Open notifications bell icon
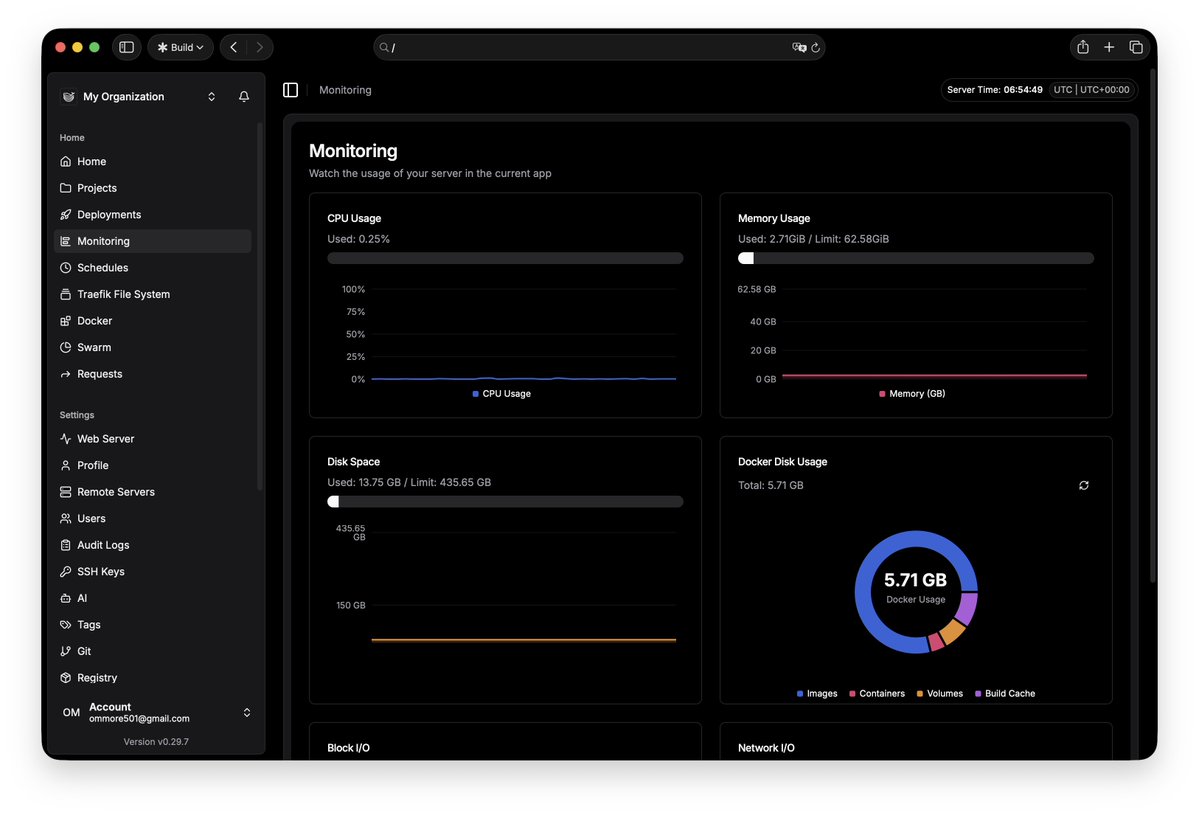This screenshot has height=815, width=1199. click(244, 96)
